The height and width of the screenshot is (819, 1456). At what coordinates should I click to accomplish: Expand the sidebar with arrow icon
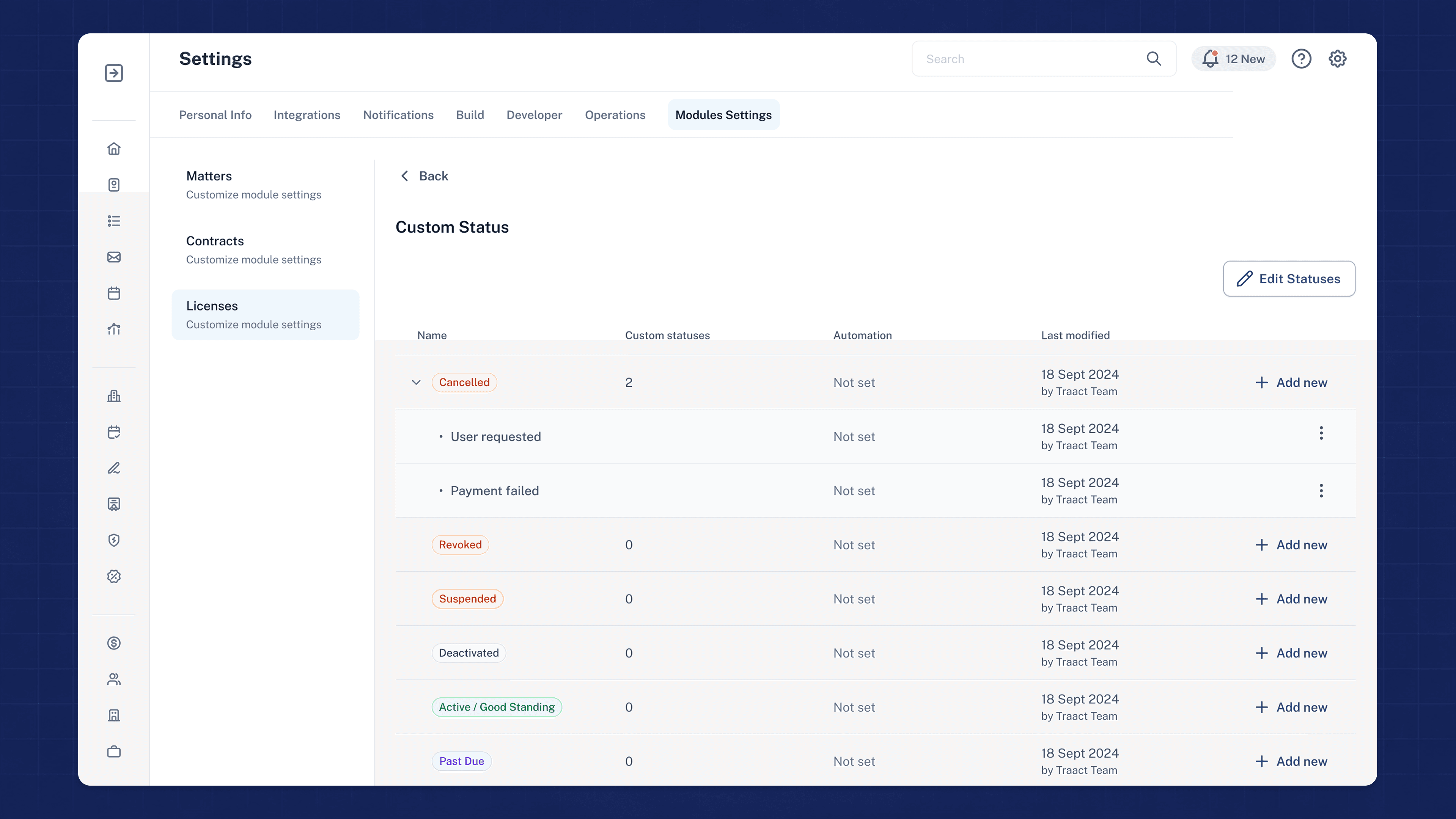113,73
